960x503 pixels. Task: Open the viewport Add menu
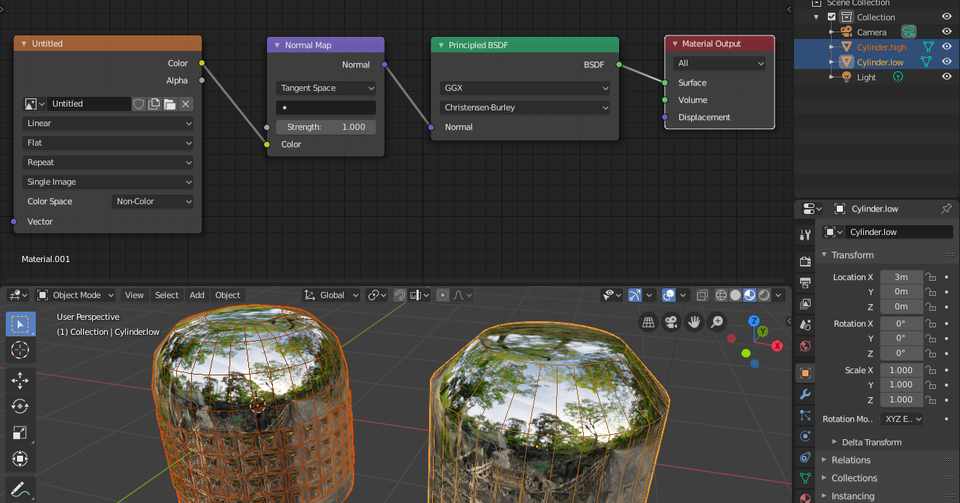tap(197, 295)
